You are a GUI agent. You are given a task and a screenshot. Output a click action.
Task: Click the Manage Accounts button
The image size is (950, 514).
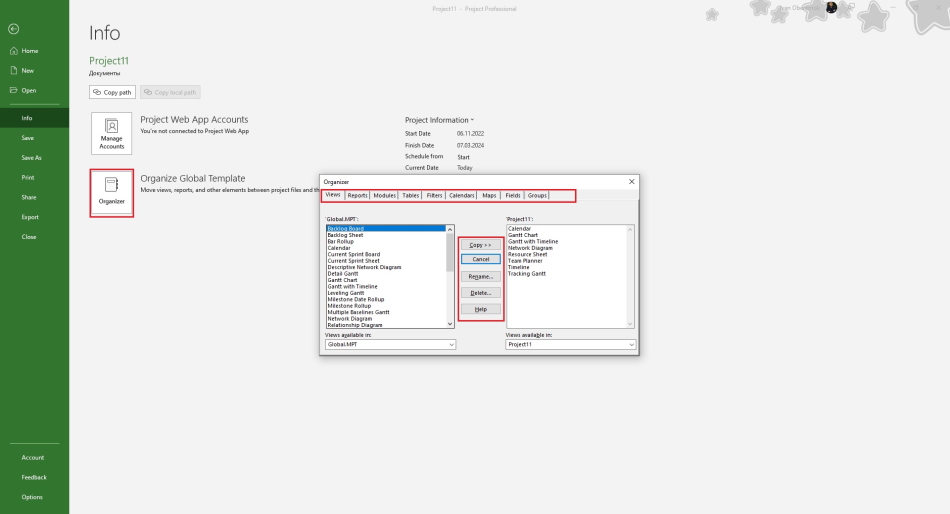[x=111, y=133]
